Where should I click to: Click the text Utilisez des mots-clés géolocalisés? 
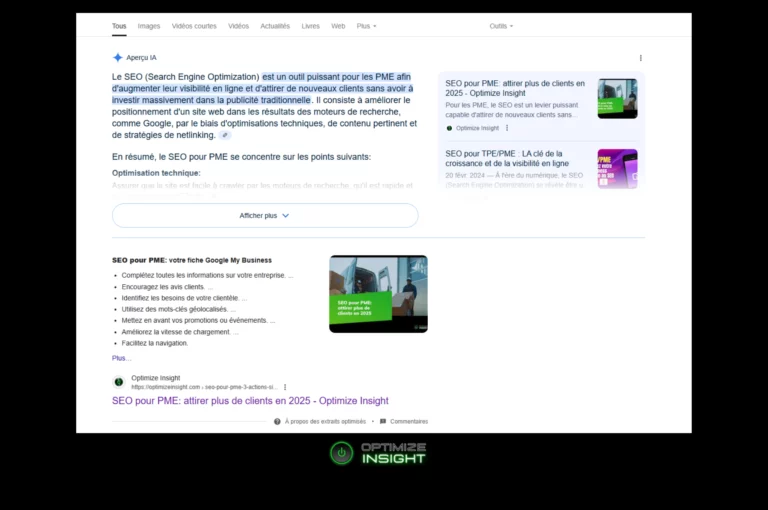pyautogui.click(x=175, y=309)
